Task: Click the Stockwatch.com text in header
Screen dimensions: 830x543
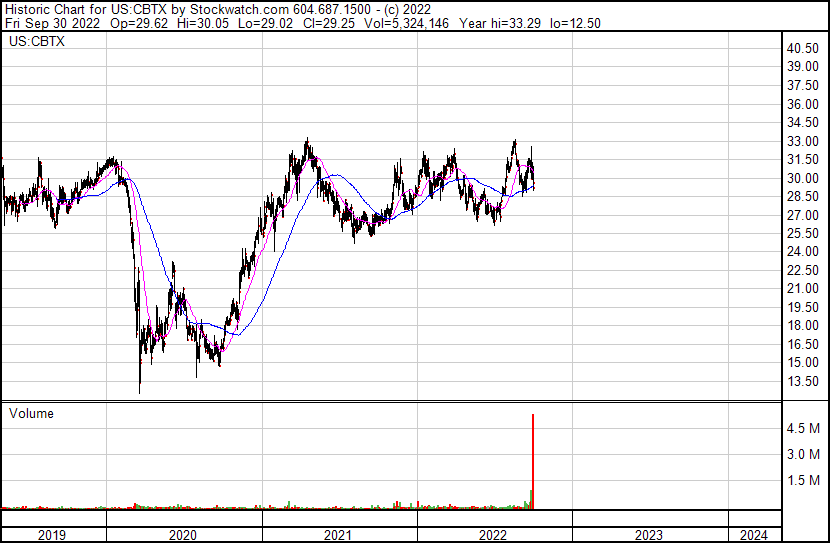Action: pyautogui.click(x=240, y=9)
